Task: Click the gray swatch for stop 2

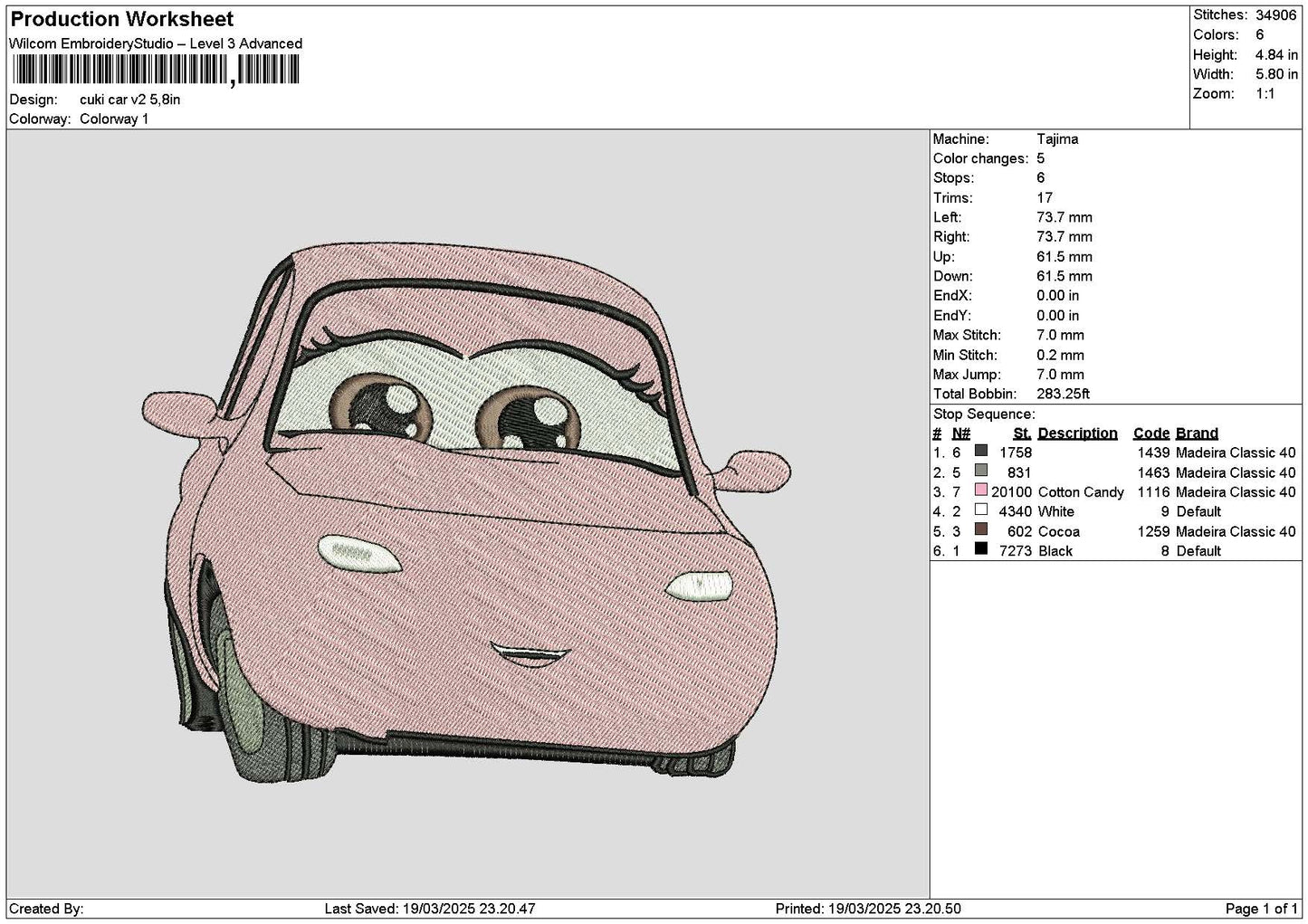Action: pyautogui.click(x=981, y=471)
